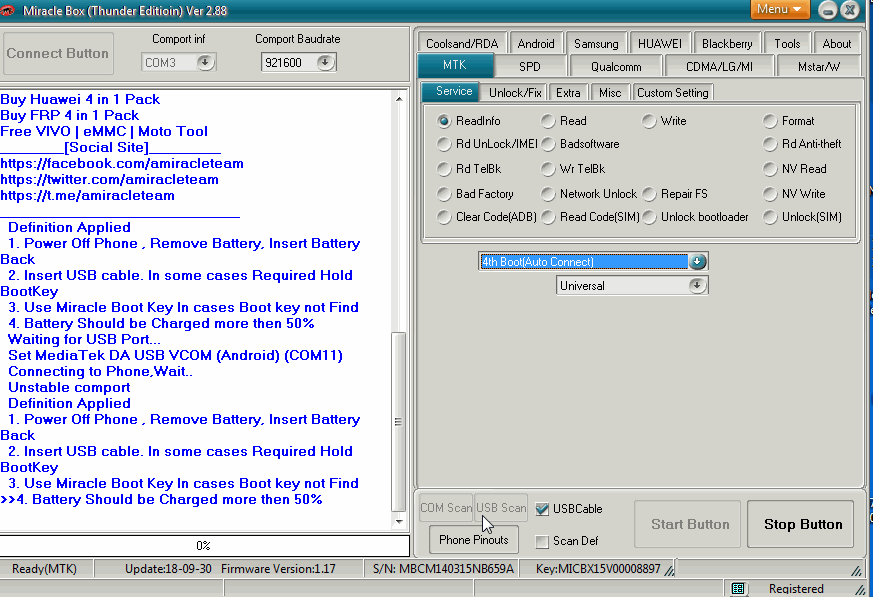The width and height of the screenshot is (873, 597).
Task: Open the facebook.com/amiracleteam link
Action: pos(122,163)
